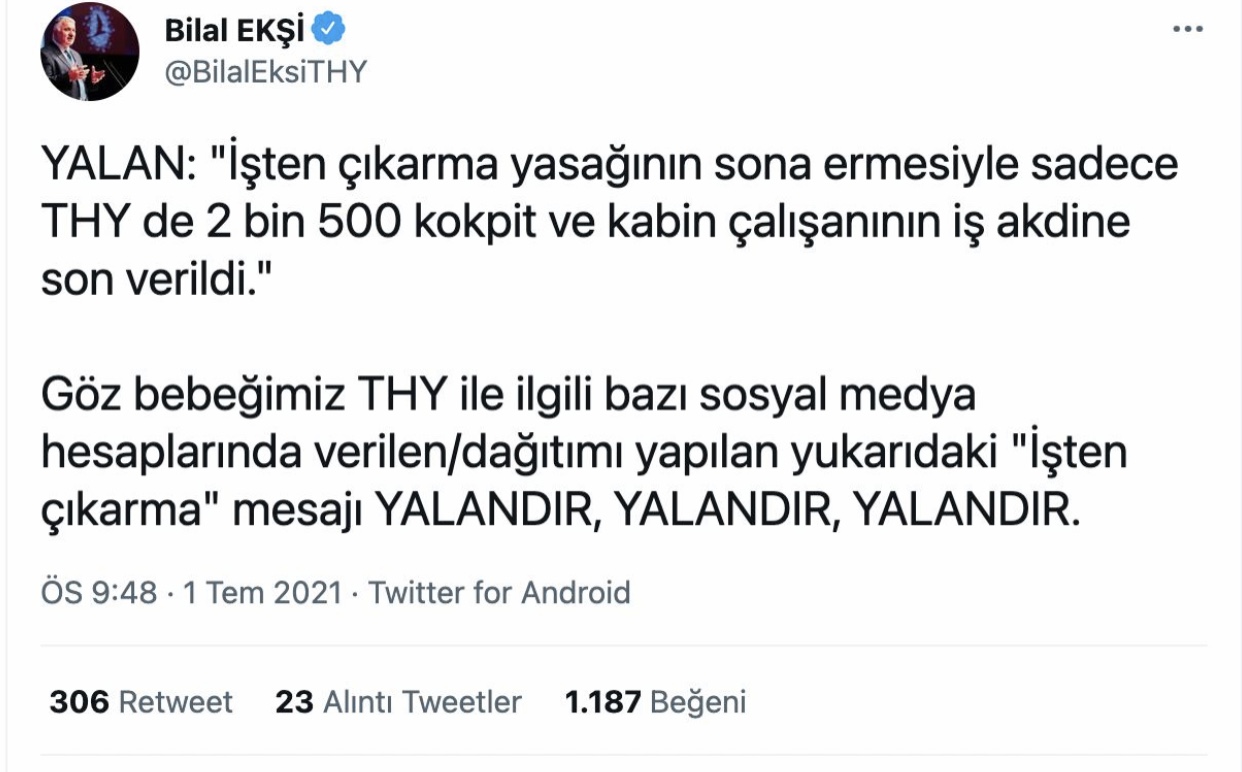The height and width of the screenshot is (772, 1242).
Task: Open the tweet's three-dot more options menu
Action: [x=1186, y=30]
